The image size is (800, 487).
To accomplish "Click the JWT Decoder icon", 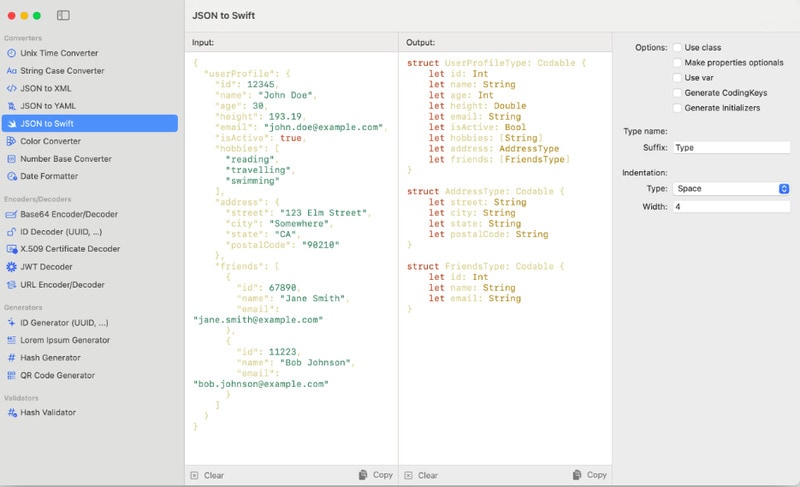I will (x=11, y=267).
